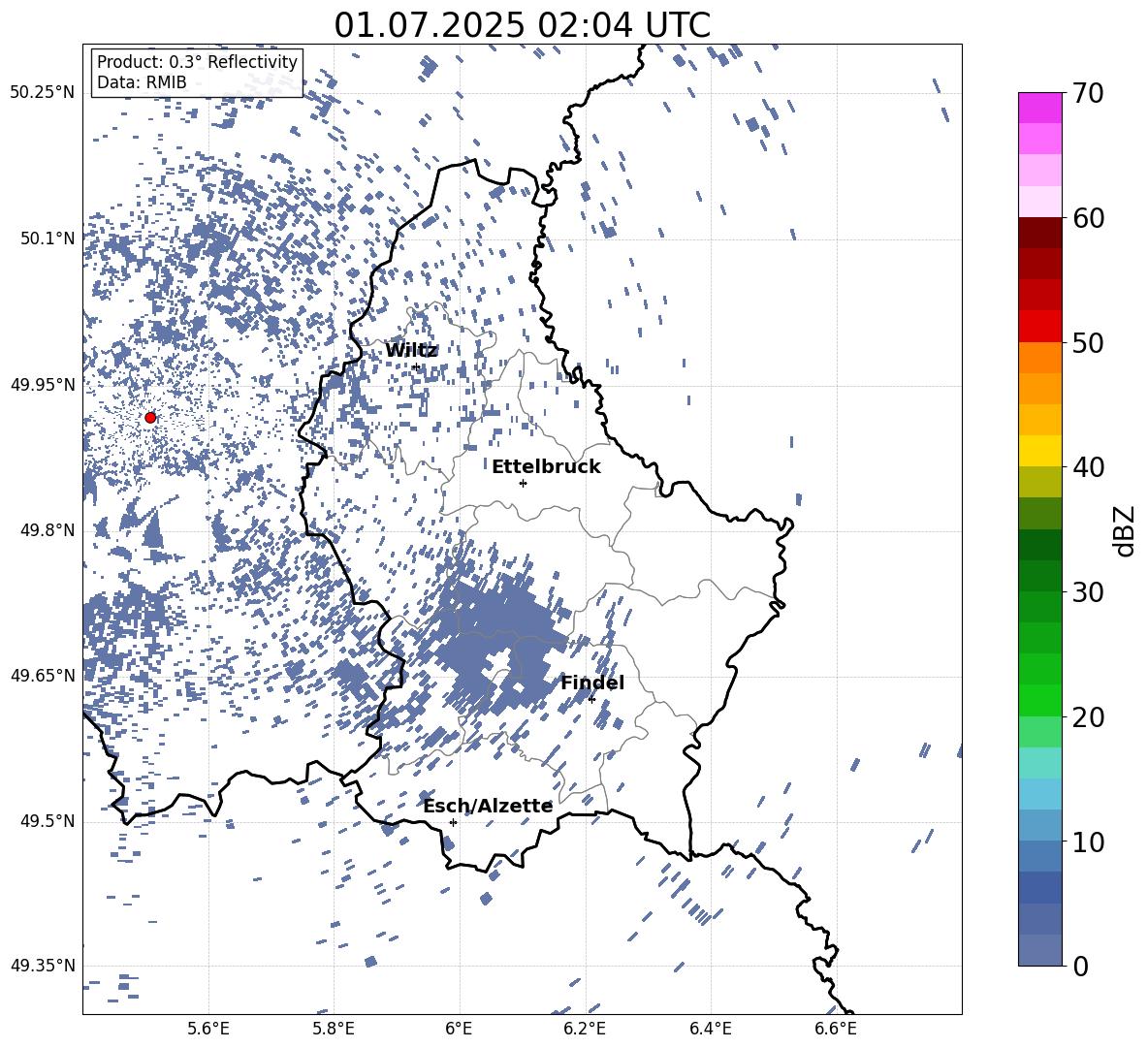
Task: Click the 6.2°E longitude label
Action: pos(585,1029)
